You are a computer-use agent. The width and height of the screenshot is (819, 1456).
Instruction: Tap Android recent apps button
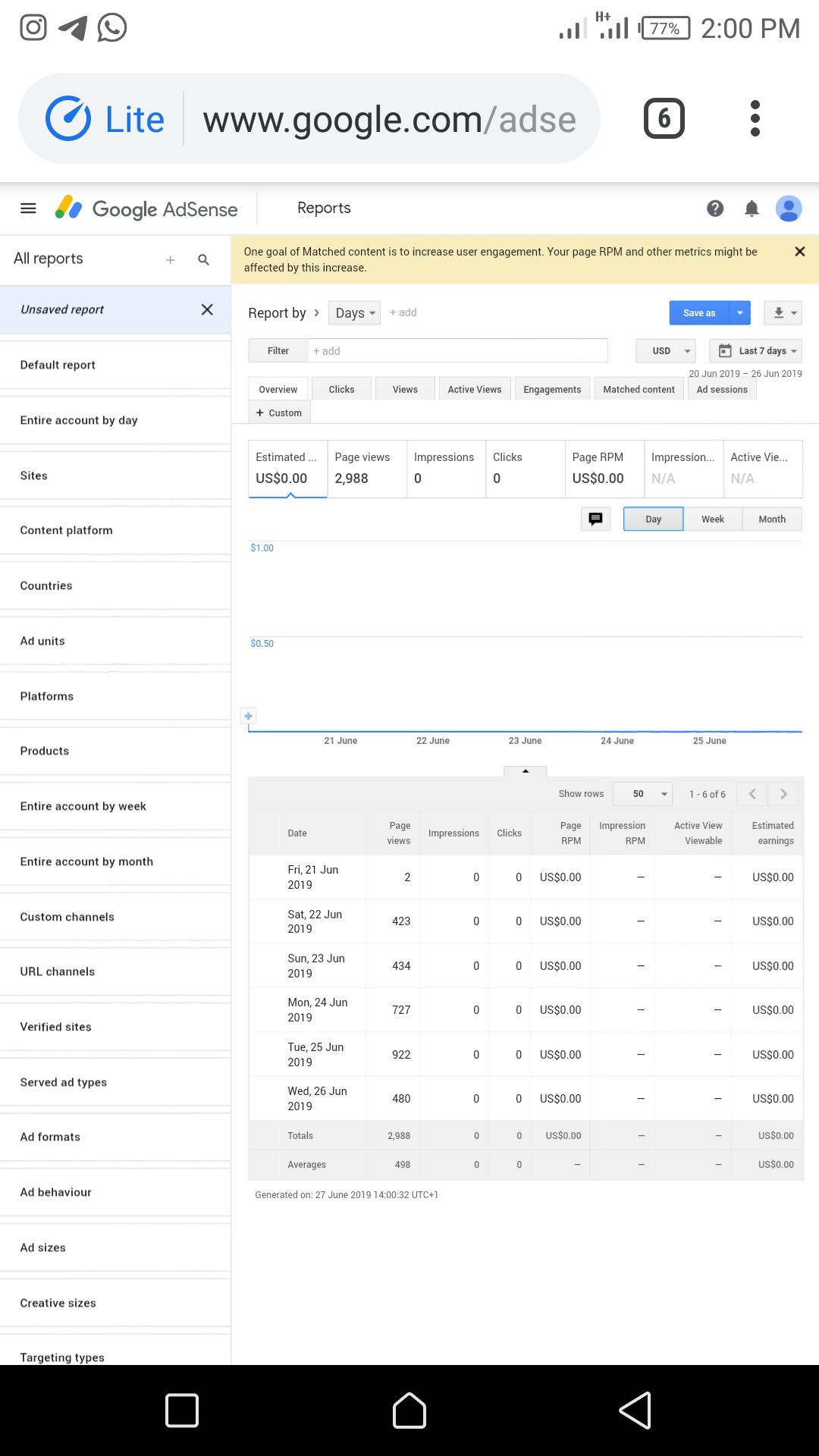[x=182, y=1410]
